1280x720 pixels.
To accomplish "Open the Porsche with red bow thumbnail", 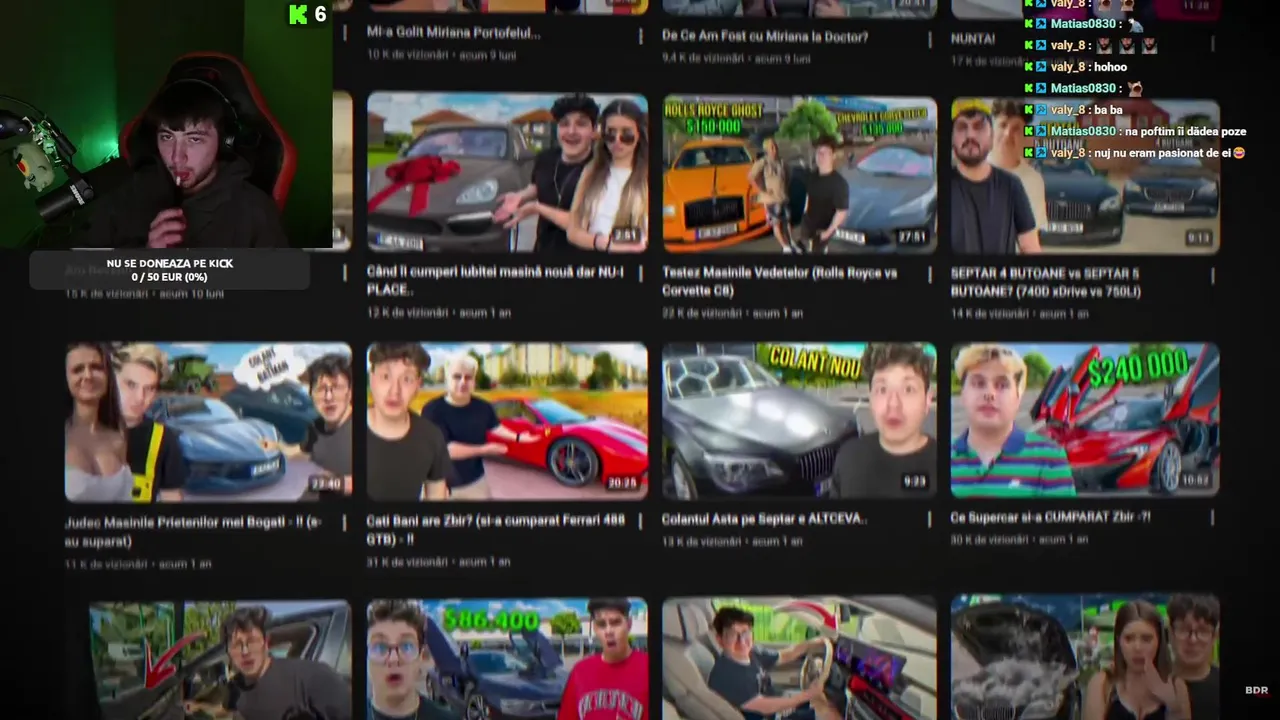I will [x=507, y=172].
